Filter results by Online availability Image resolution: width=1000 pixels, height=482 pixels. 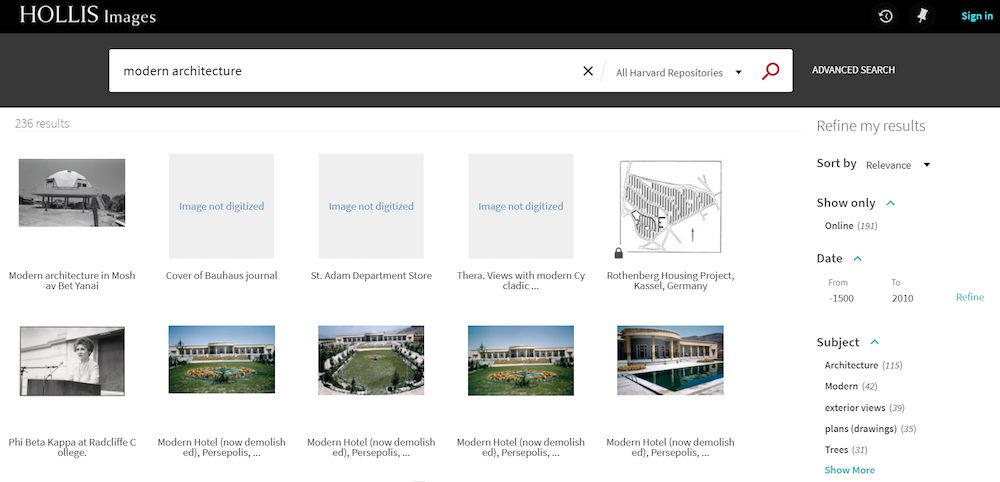pos(839,226)
